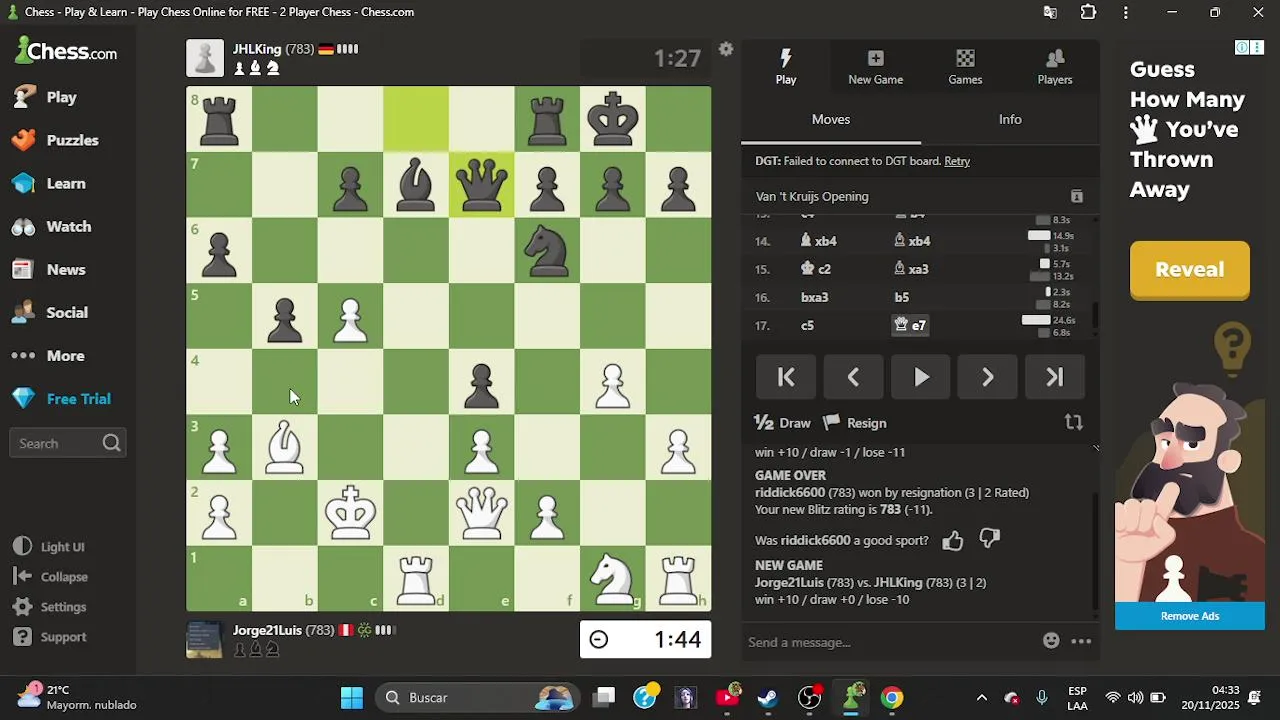Click the Chess.com logo
This screenshot has width=1280, height=720.
pos(66,51)
